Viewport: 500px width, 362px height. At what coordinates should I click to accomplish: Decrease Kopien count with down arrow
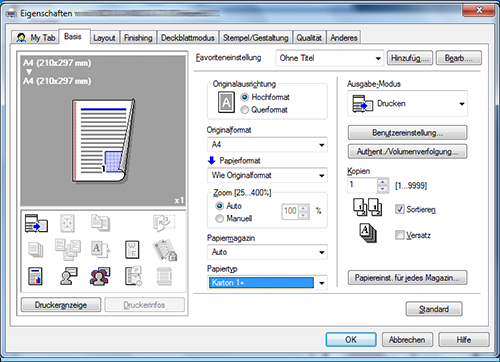point(383,189)
